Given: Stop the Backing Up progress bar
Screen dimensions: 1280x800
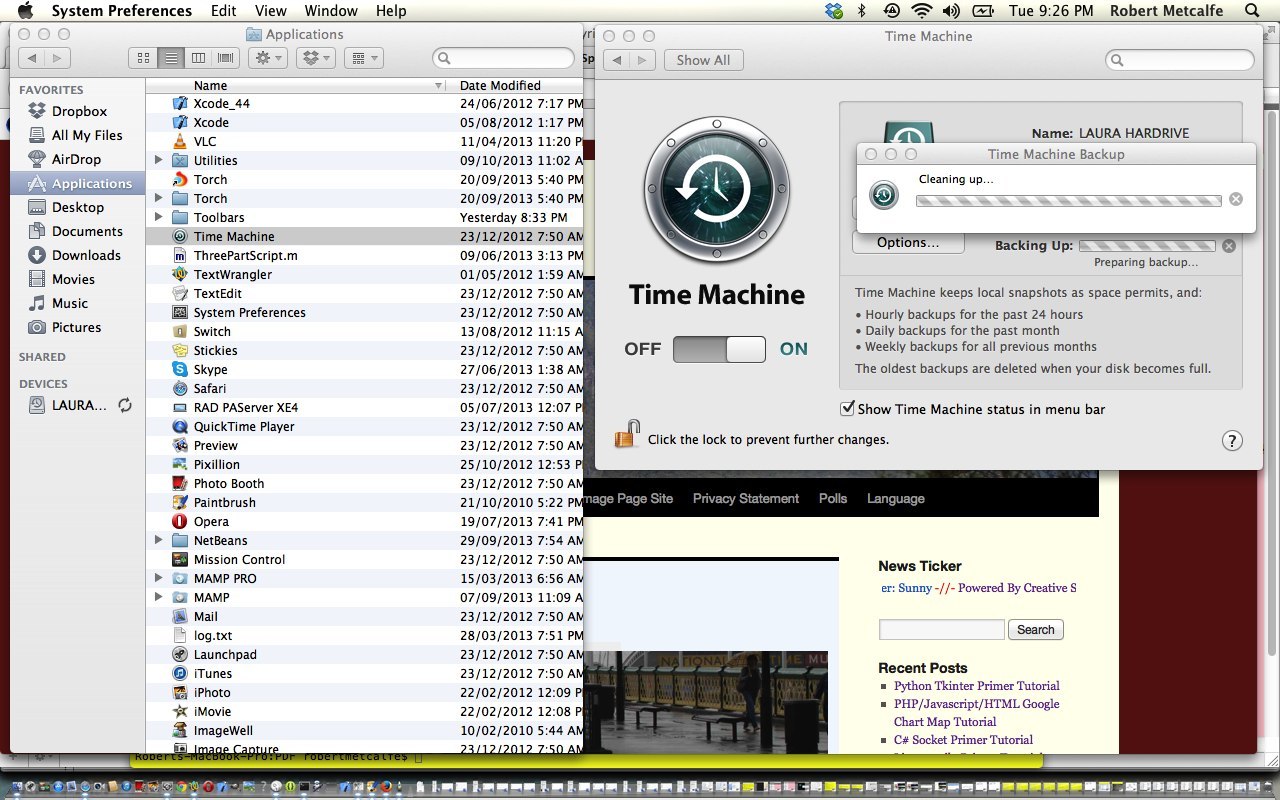Looking at the screenshot, I should pyautogui.click(x=1229, y=246).
